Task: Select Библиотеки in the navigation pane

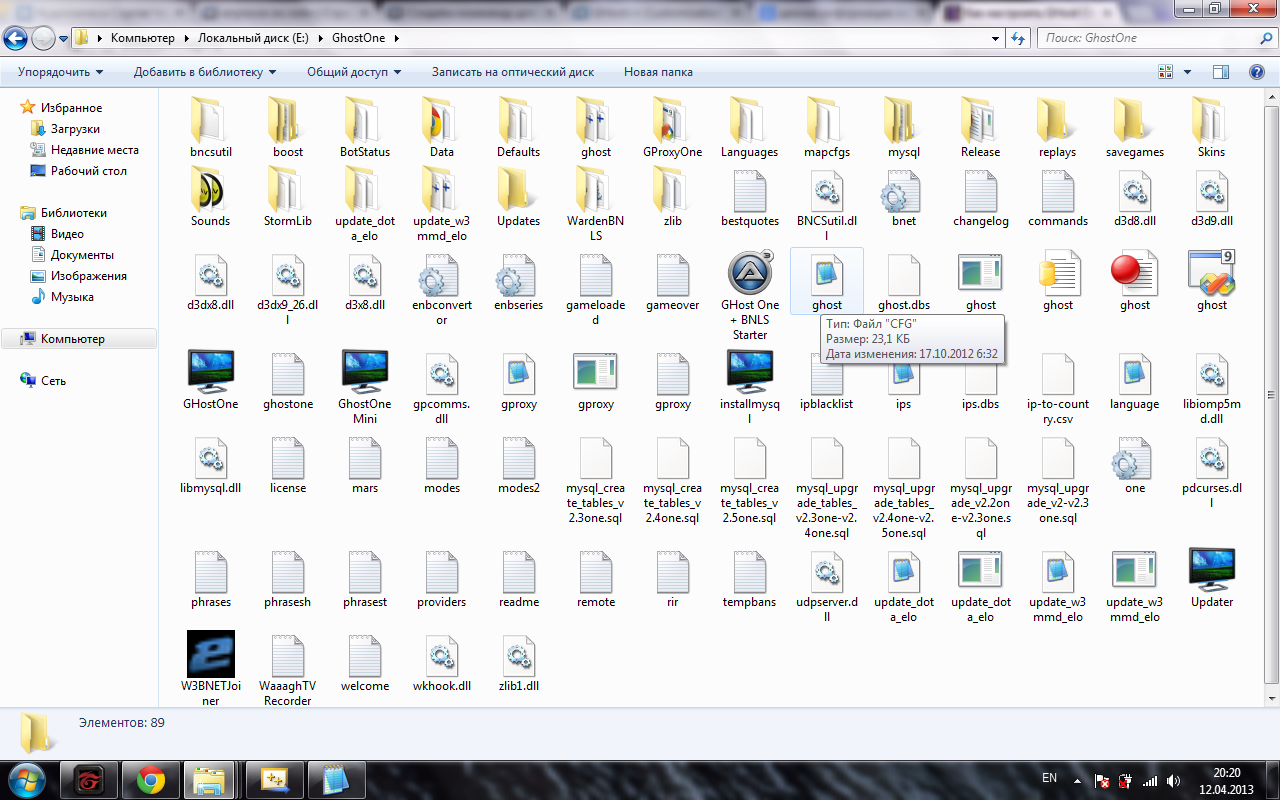Action: click(73, 213)
